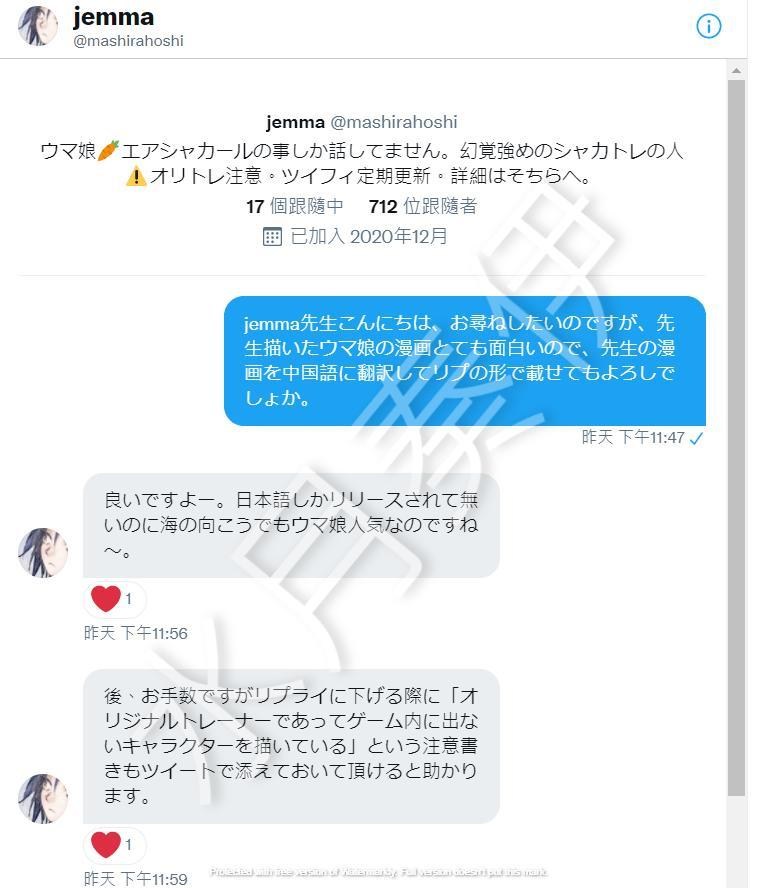Click the carrot emoji in the bio

pos(108,150)
